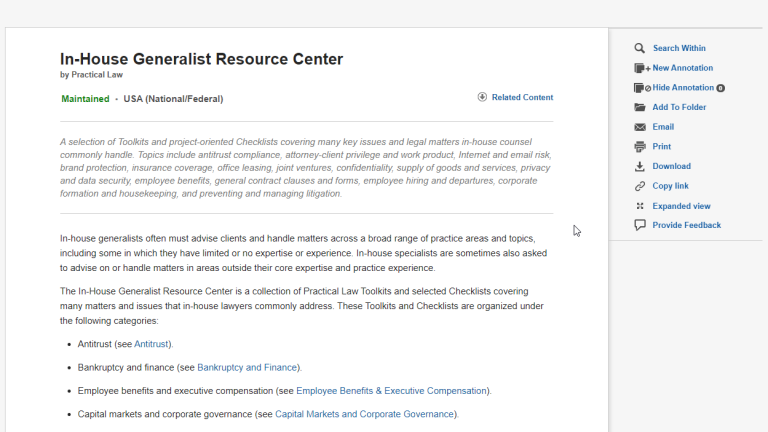Expand the Related Content section
Image resolution: width=768 pixels, height=432 pixels.
(x=515, y=97)
